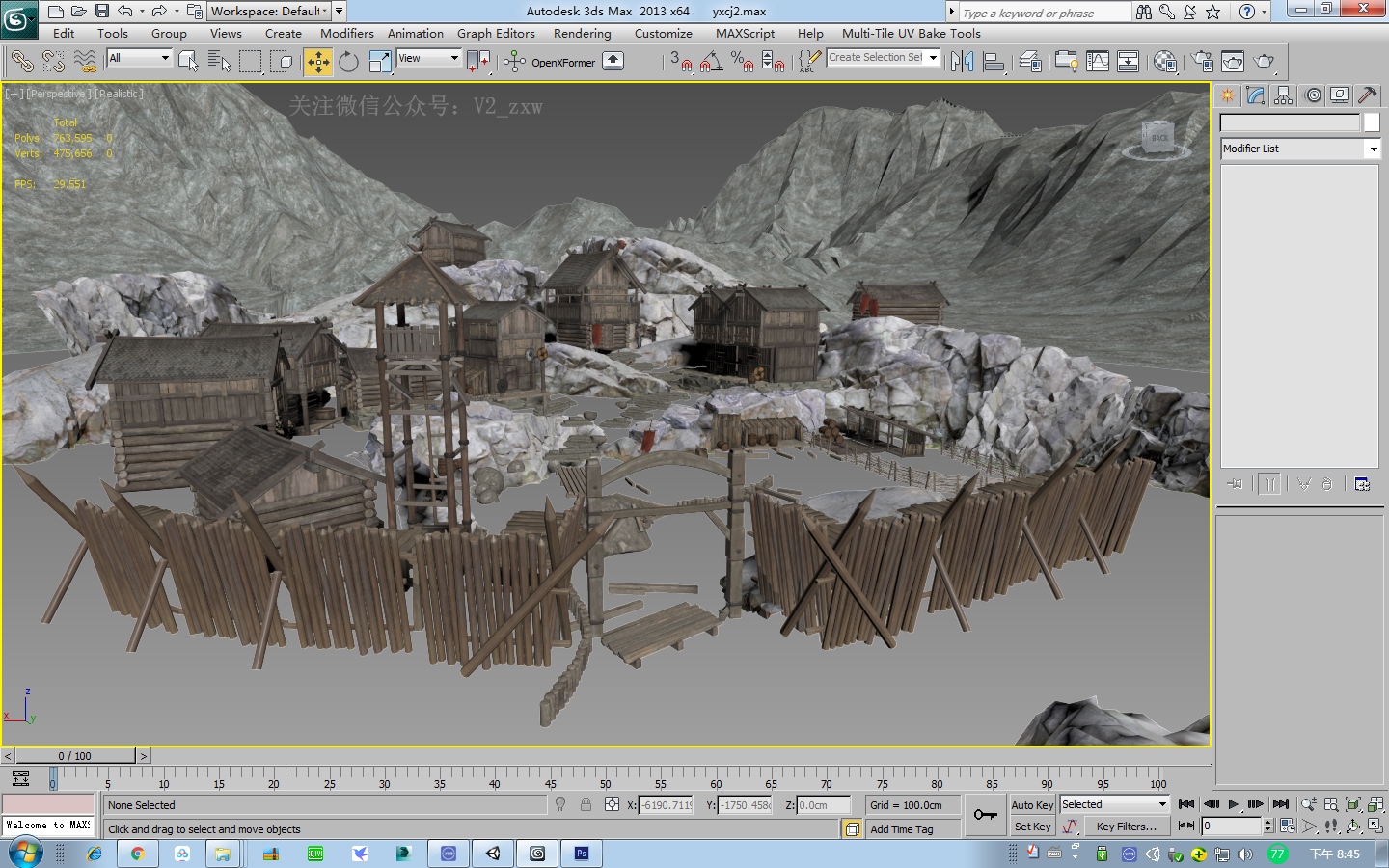Open the Edit menu
Image resolution: width=1389 pixels, height=868 pixels.
64,33
